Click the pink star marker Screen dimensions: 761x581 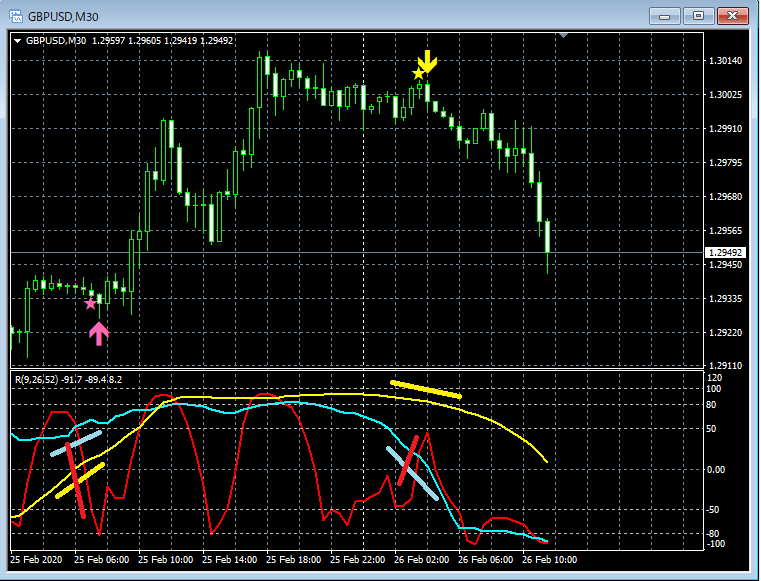(x=90, y=304)
